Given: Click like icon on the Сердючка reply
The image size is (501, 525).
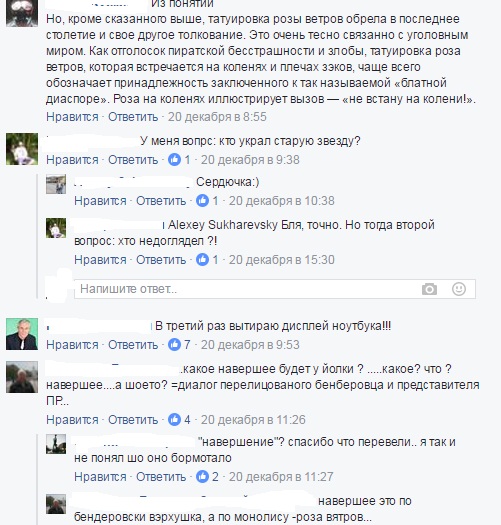Looking at the screenshot, I should tap(202, 201).
